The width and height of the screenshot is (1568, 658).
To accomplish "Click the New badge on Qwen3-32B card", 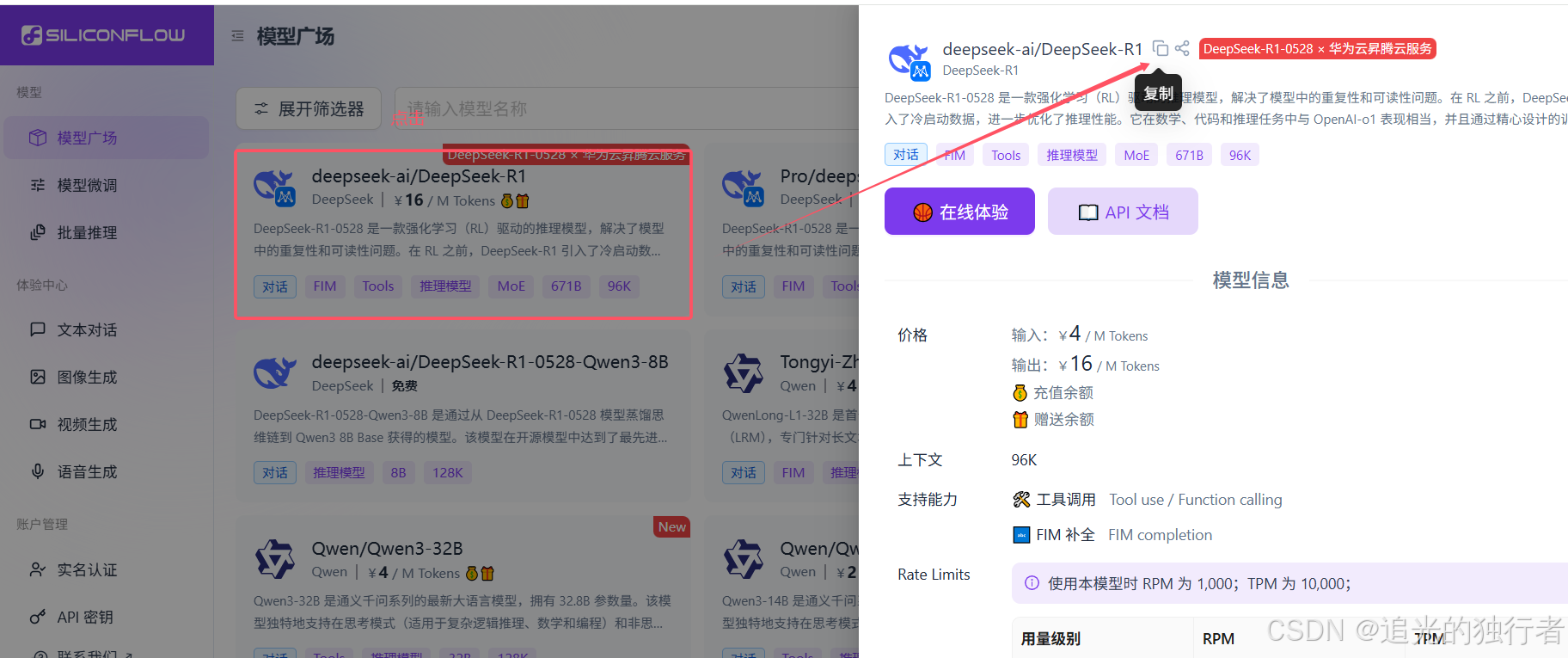I will (x=672, y=526).
